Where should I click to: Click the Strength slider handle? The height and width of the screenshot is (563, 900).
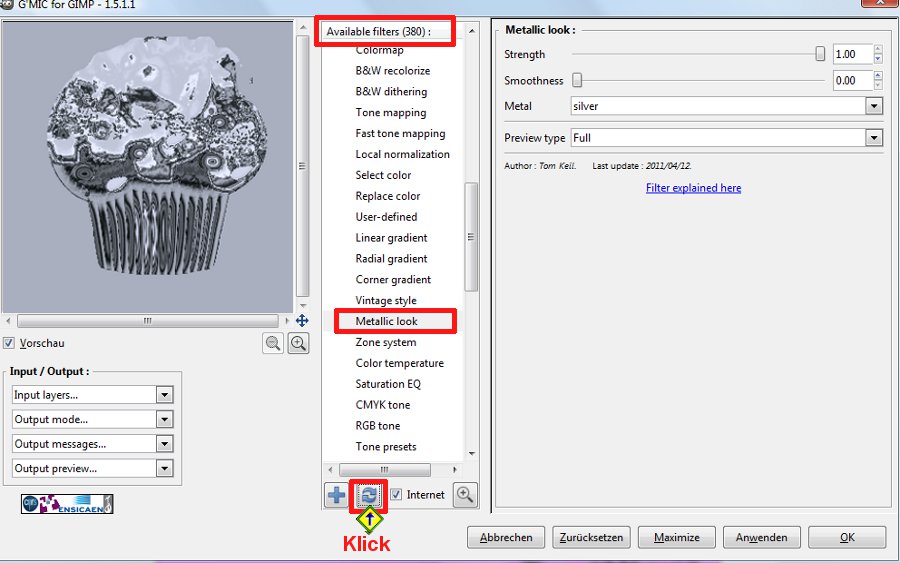(820, 54)
